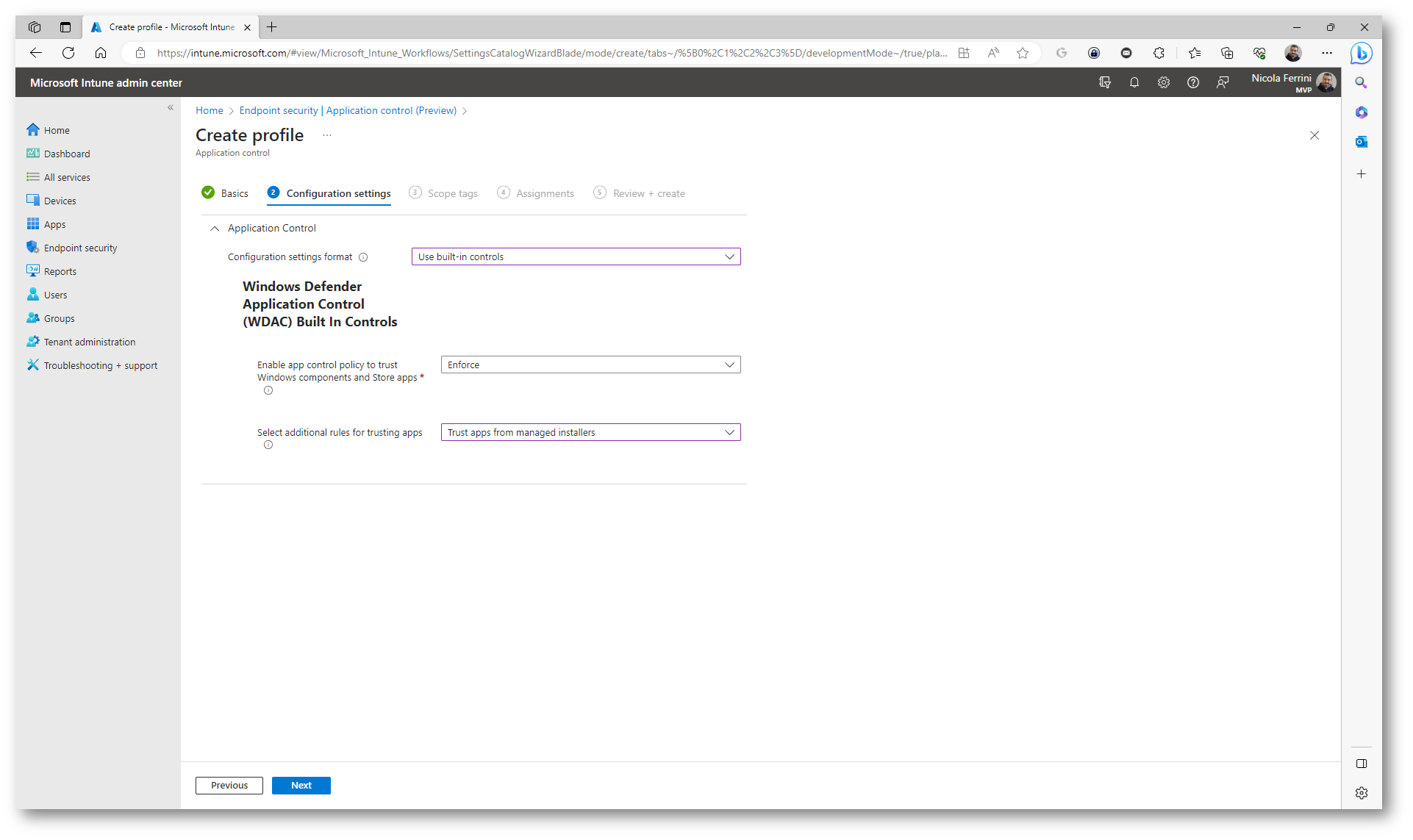Screen dimensions: 1413x840
Task: Click the browser address bar
Action: click(551, 53)
